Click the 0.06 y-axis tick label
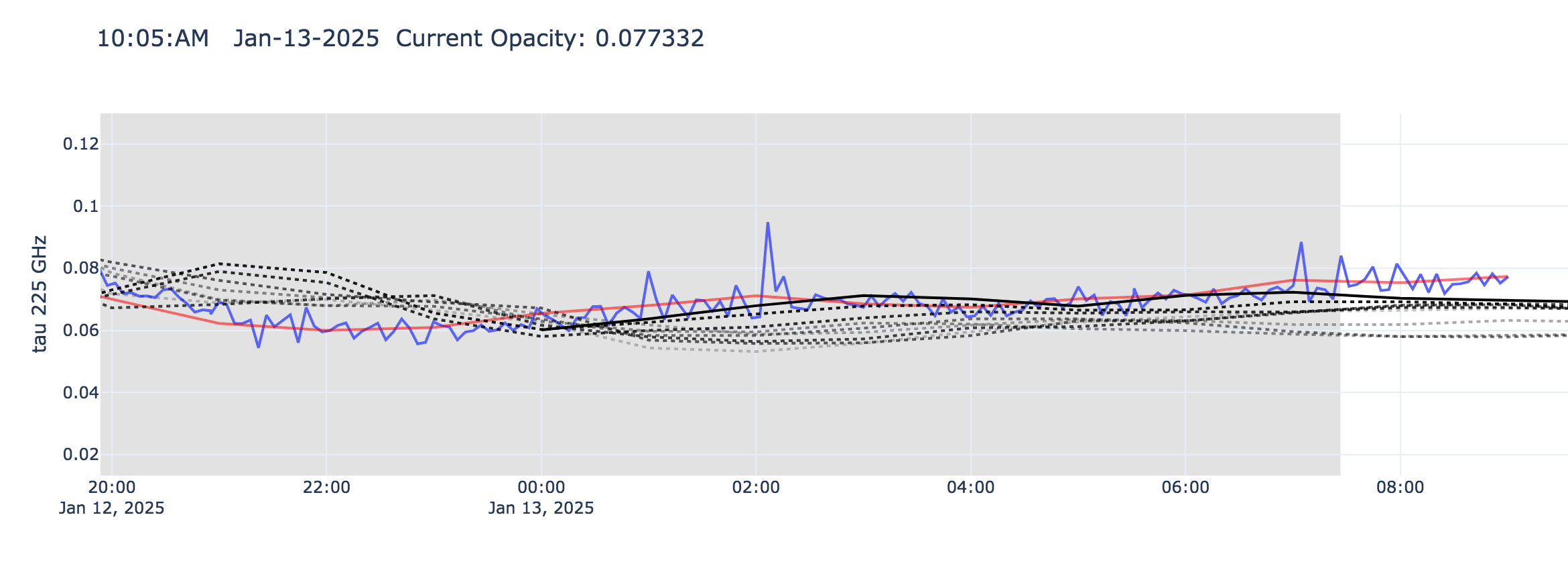 [x=80, y=331]
